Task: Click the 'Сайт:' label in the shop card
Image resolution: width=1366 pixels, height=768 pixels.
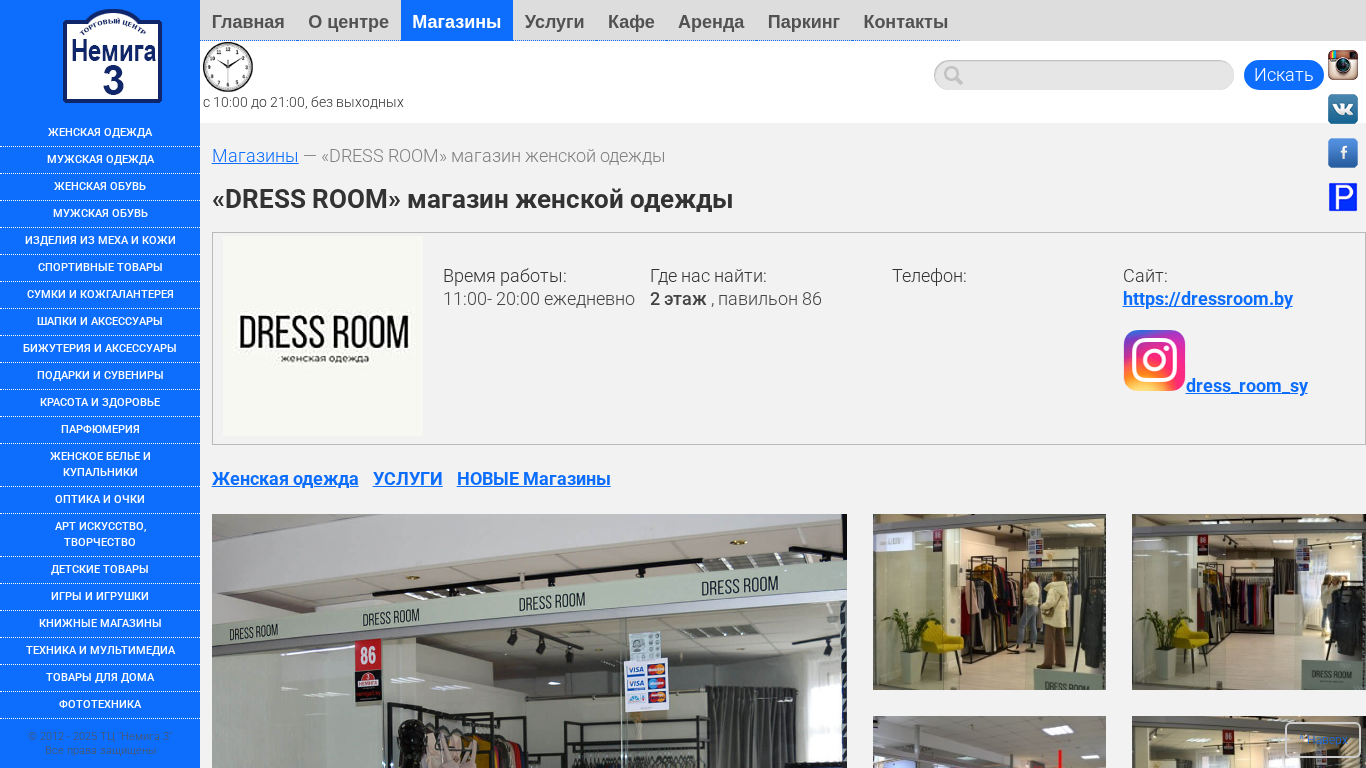Action: click(x=1145, y=276)
